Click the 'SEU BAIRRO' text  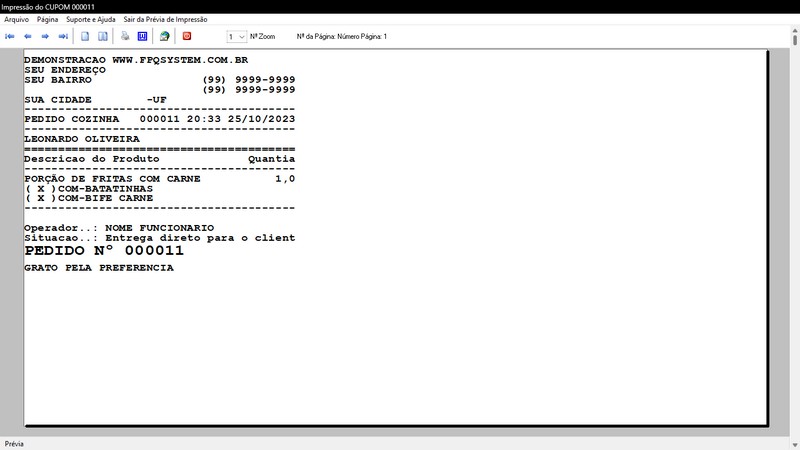click(58, 80)
